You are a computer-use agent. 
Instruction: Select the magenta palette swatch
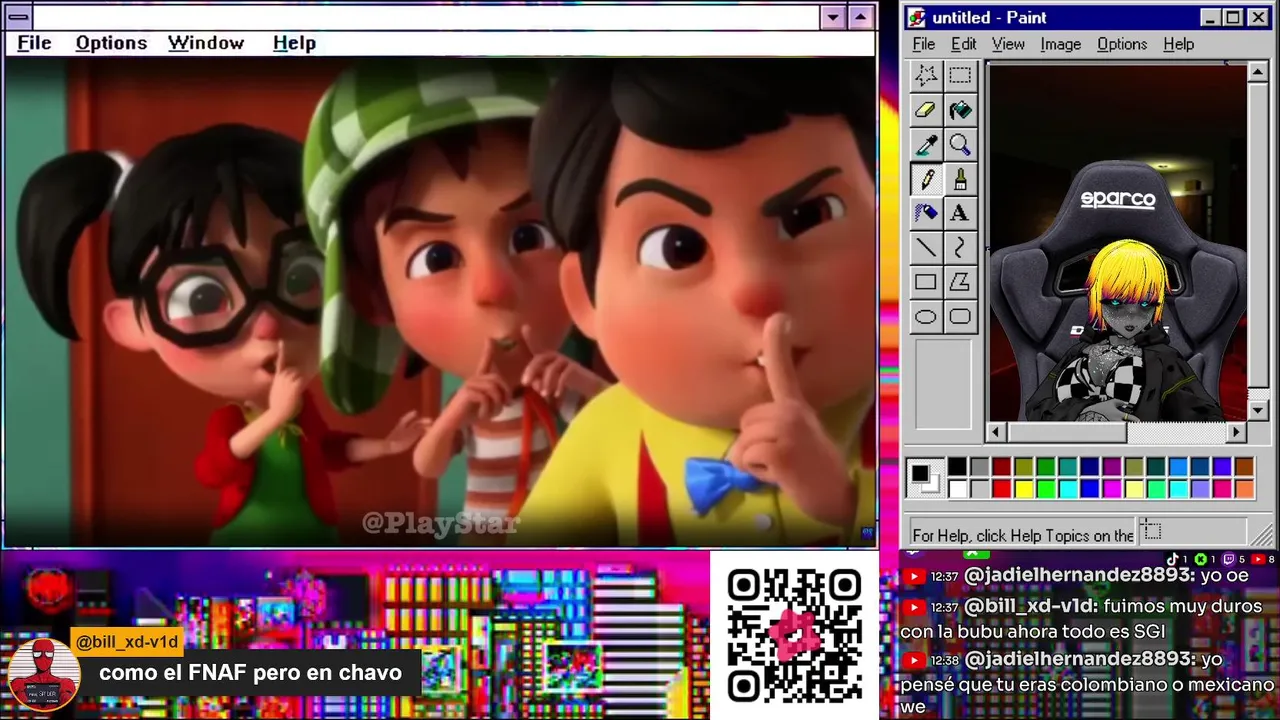click(x=1112, y=489)
